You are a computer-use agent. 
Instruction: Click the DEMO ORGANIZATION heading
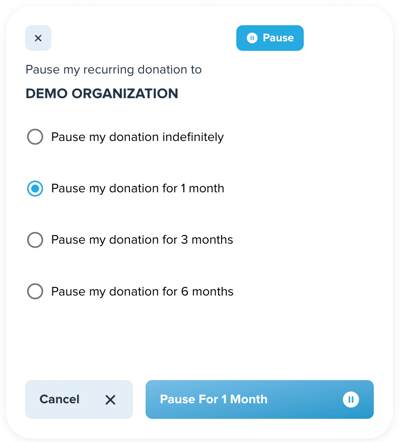102,93
